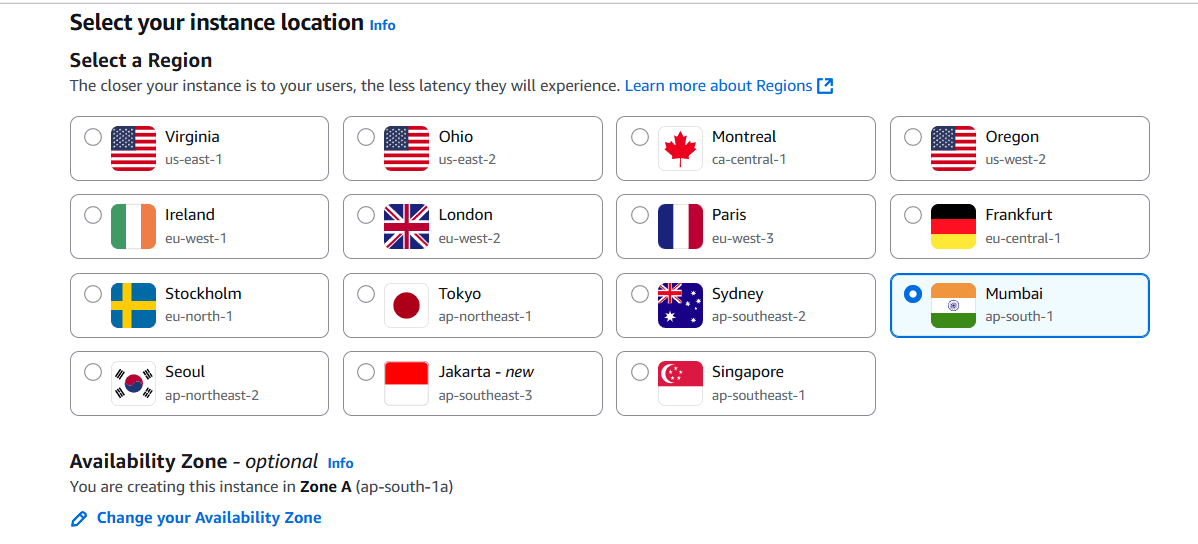Click the Australian flag beside Sydney

(x=680, y=305)
